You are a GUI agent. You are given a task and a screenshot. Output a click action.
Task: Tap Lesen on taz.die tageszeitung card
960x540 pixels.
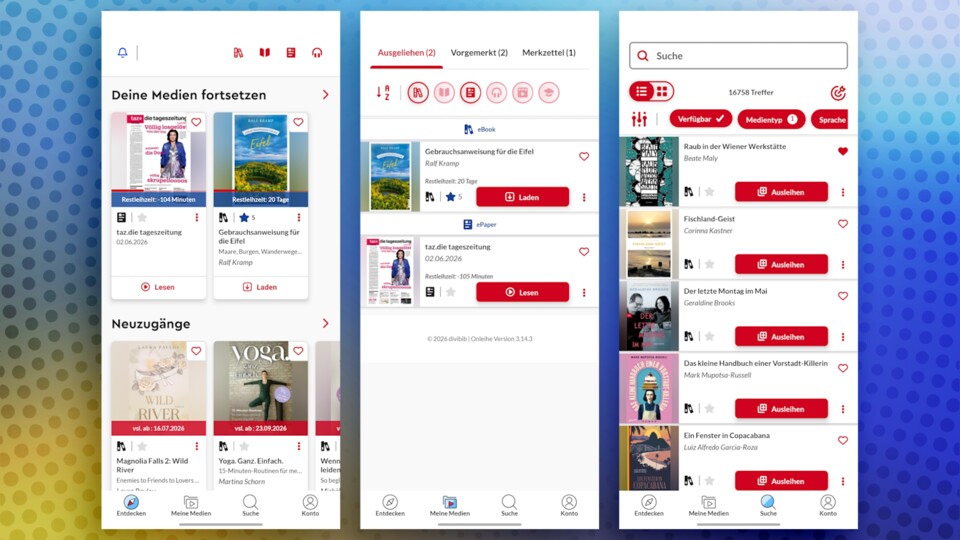pyautogui.click(x=158, y=287)
